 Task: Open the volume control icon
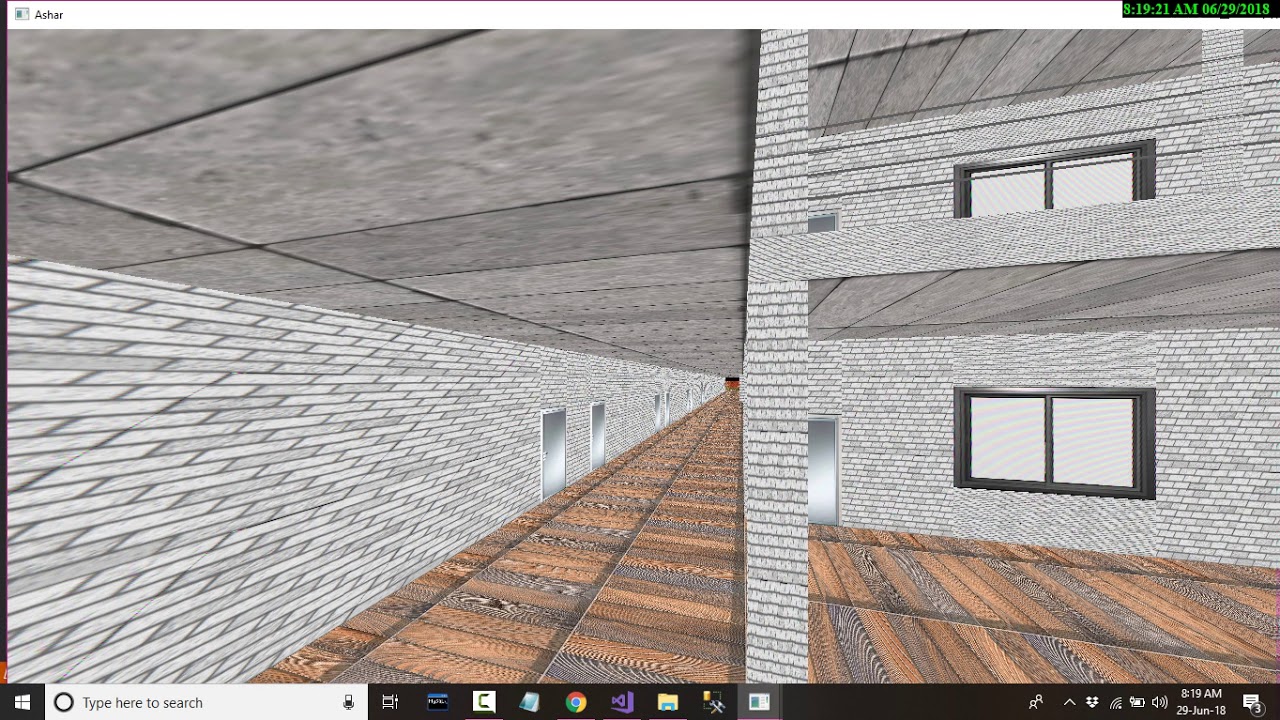click(1159, 702)
